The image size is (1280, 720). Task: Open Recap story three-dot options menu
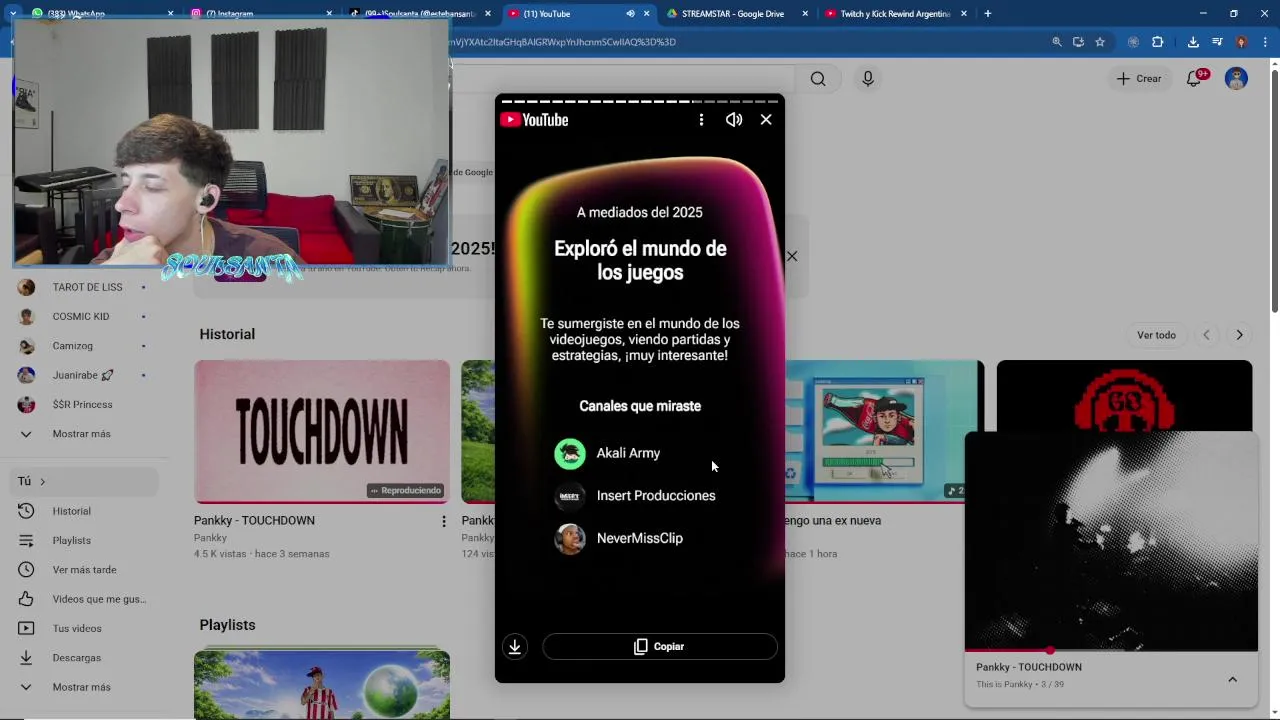pos(701,119)
